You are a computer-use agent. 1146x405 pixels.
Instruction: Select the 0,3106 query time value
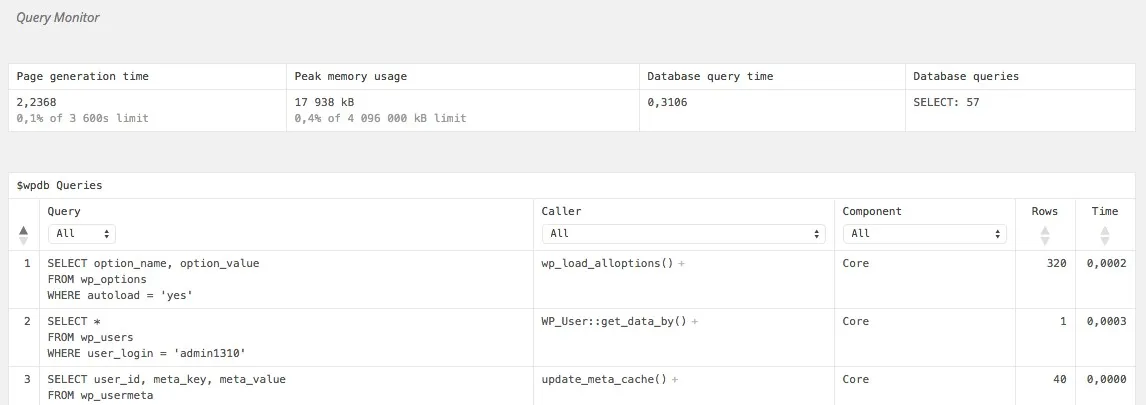point(667,102)
